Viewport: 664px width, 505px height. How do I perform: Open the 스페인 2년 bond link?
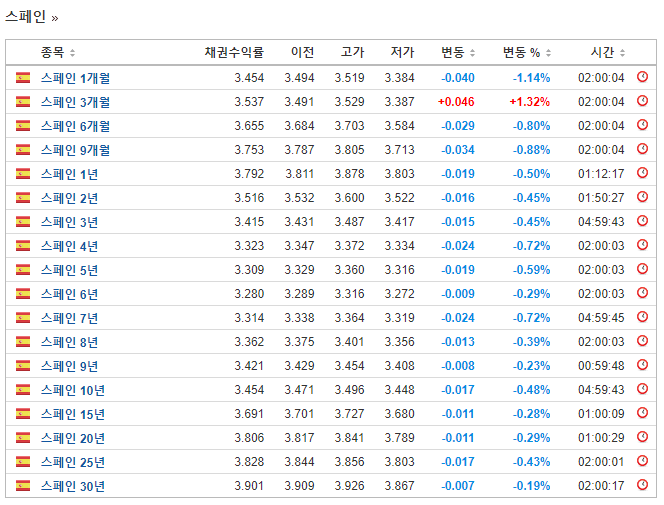coord(69,198)
